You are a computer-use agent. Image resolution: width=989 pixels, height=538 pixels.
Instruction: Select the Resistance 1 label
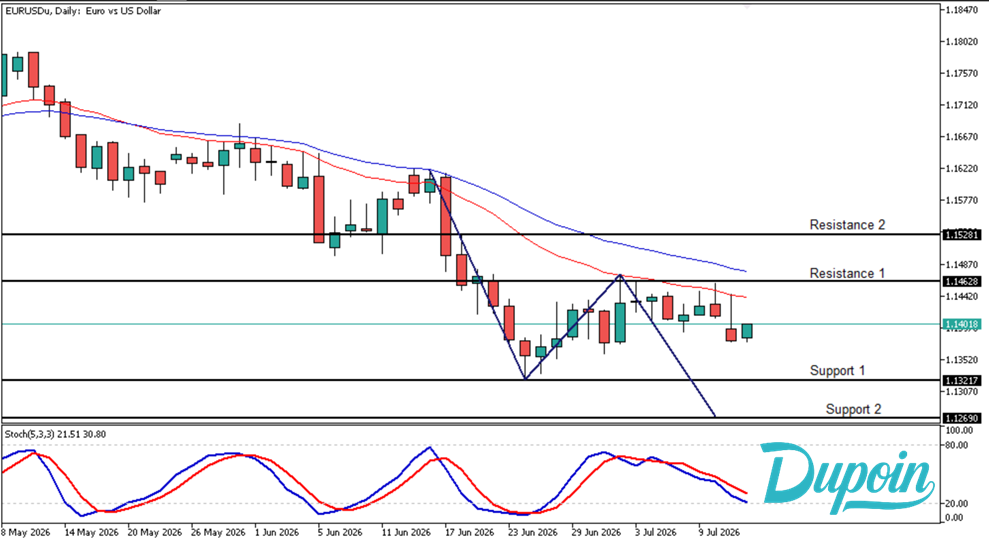click(847, 273)
